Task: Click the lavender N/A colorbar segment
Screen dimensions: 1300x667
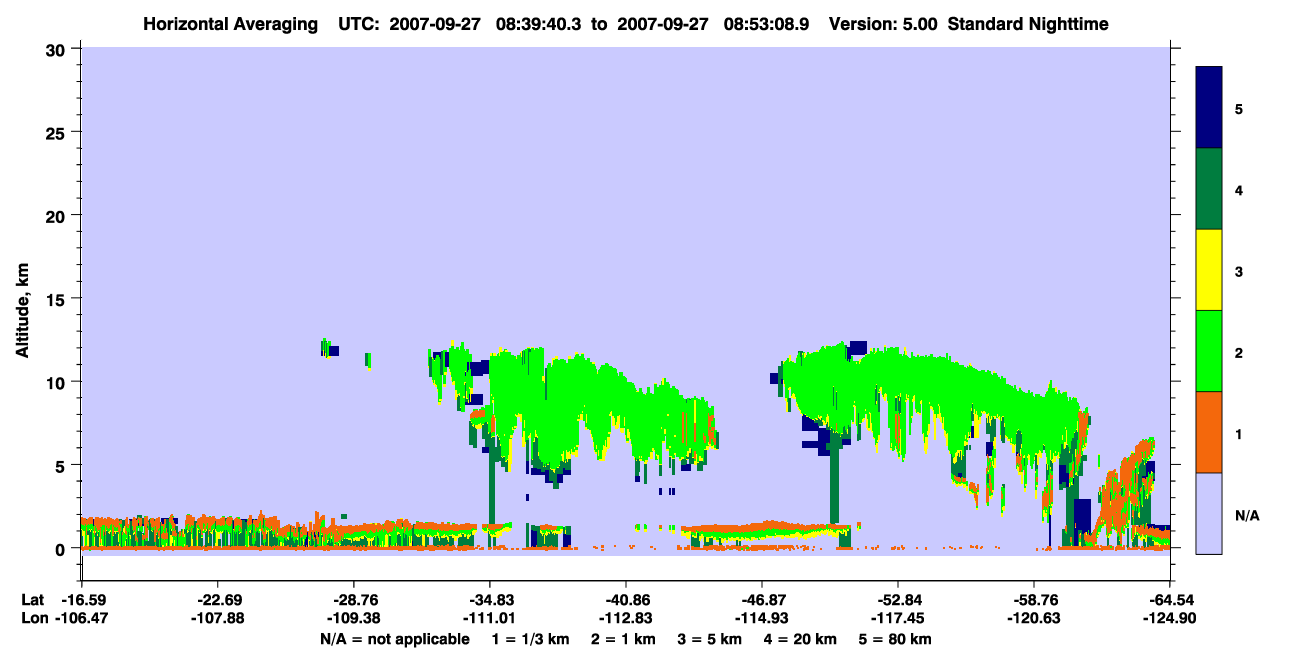Action: tap(1209, 513)
